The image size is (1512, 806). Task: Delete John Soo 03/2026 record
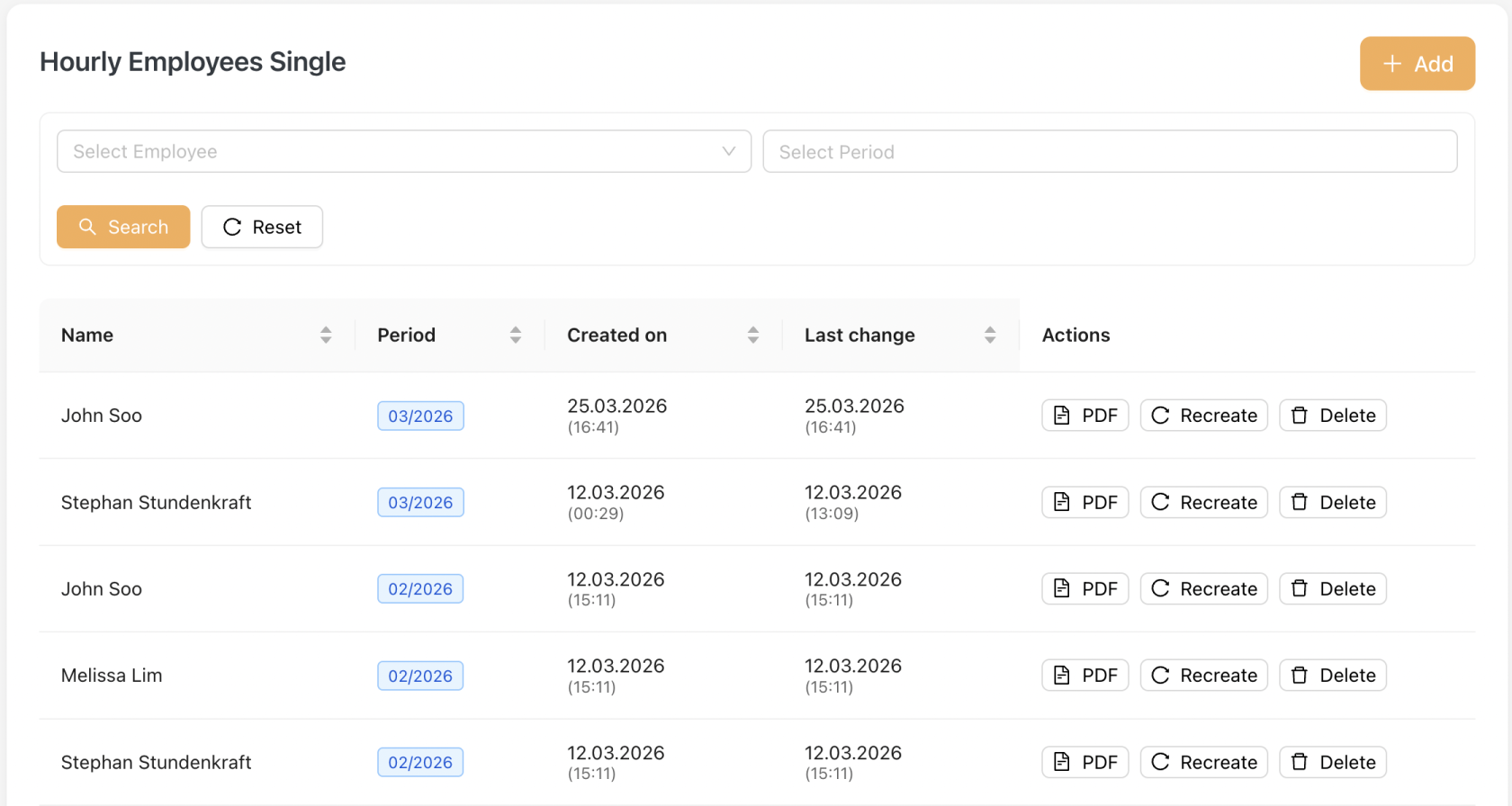point(1333,416)
